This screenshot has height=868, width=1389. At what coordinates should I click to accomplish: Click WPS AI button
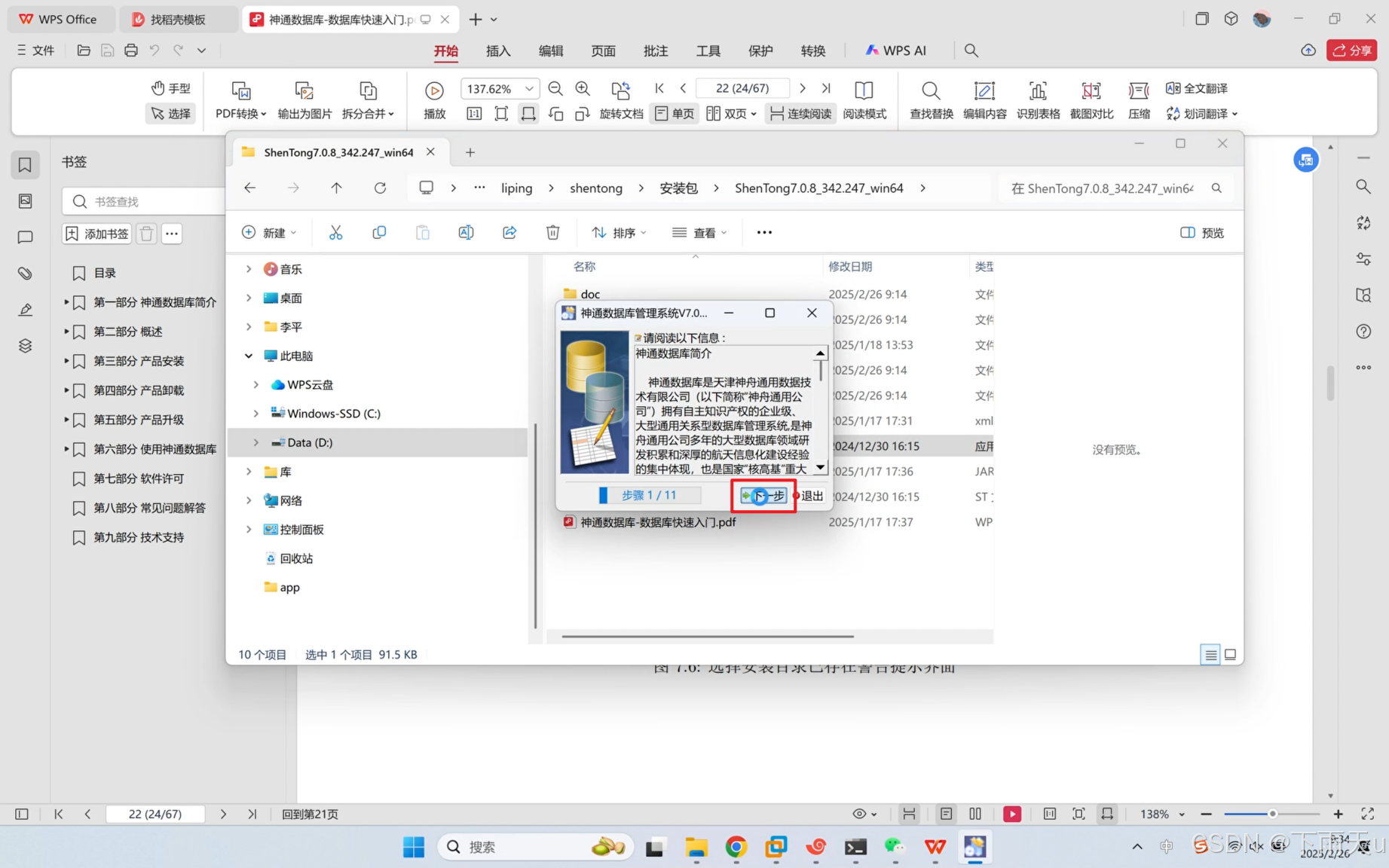tap(895, 50)
